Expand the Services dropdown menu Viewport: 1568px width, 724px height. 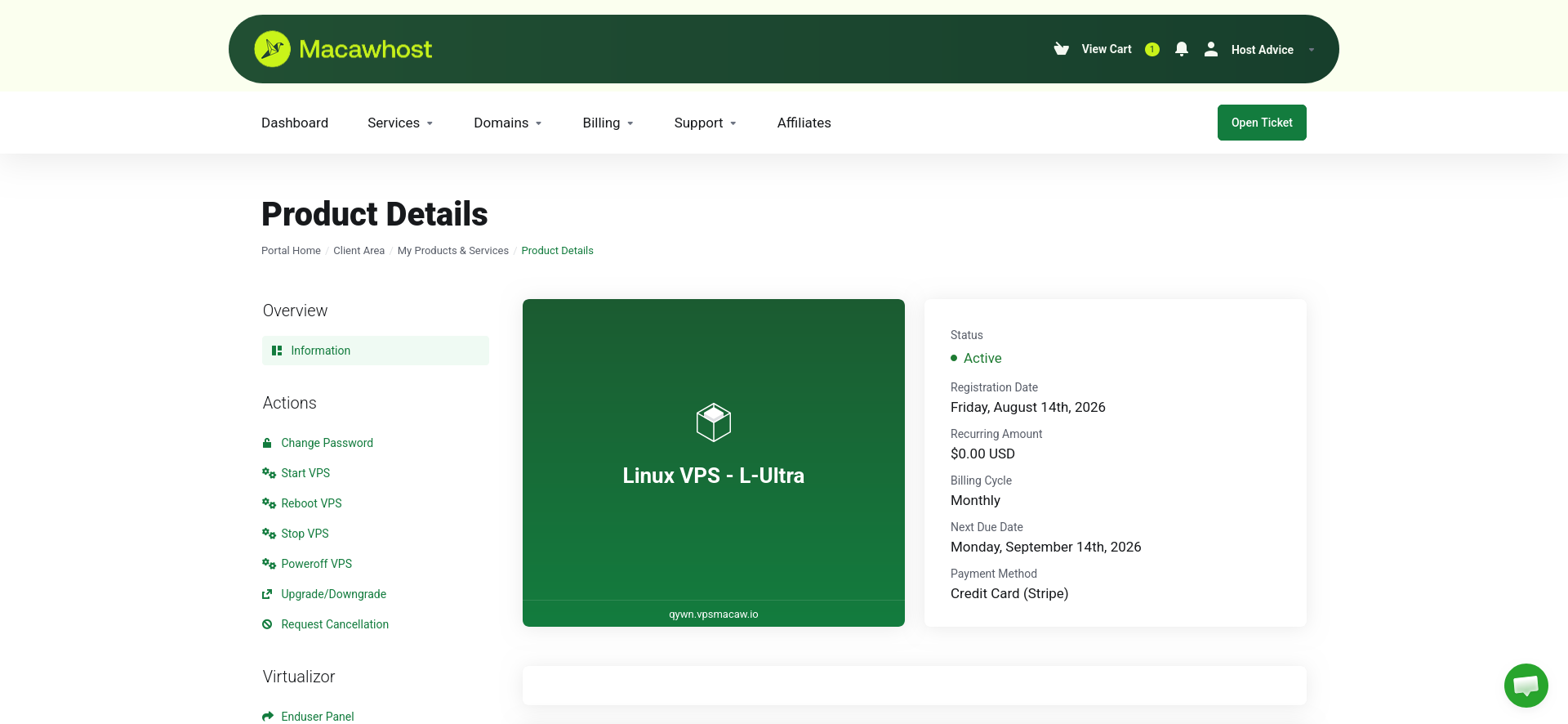coord(400,123)
